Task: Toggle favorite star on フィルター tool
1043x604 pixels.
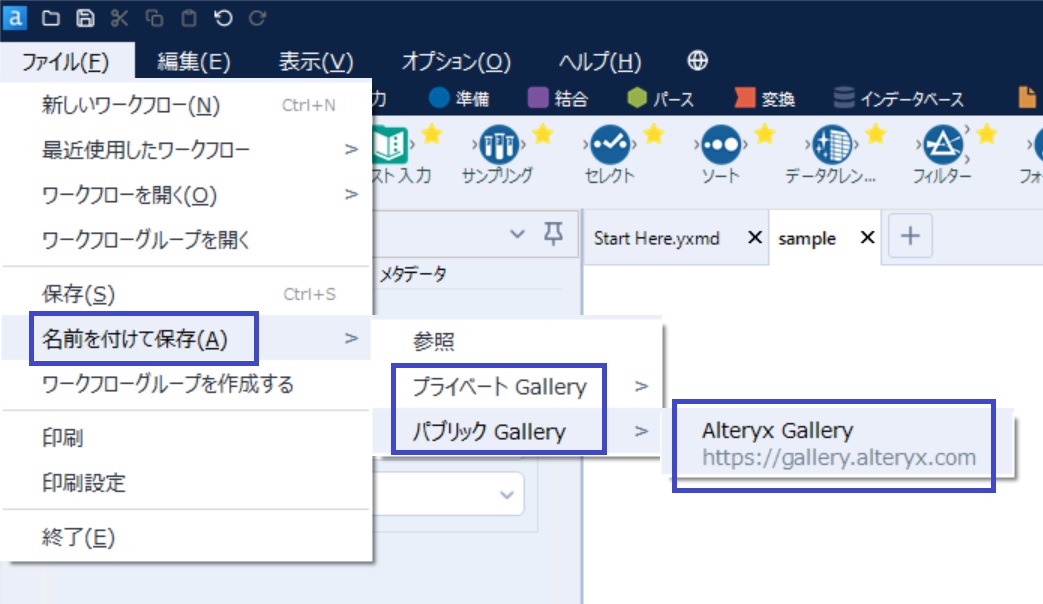Action: (987, 134)
